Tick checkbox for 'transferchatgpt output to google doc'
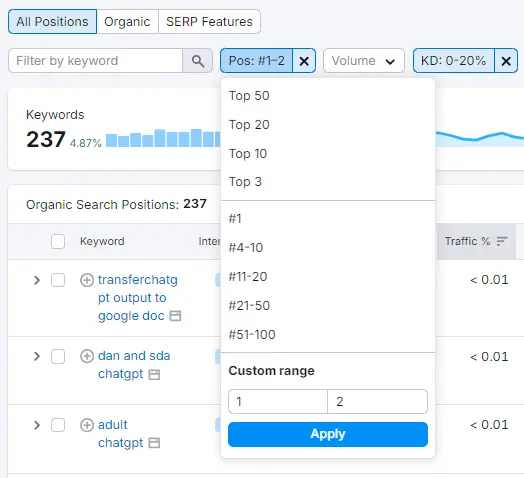This screenshot has width=524, height=478. tap(58, 280)
